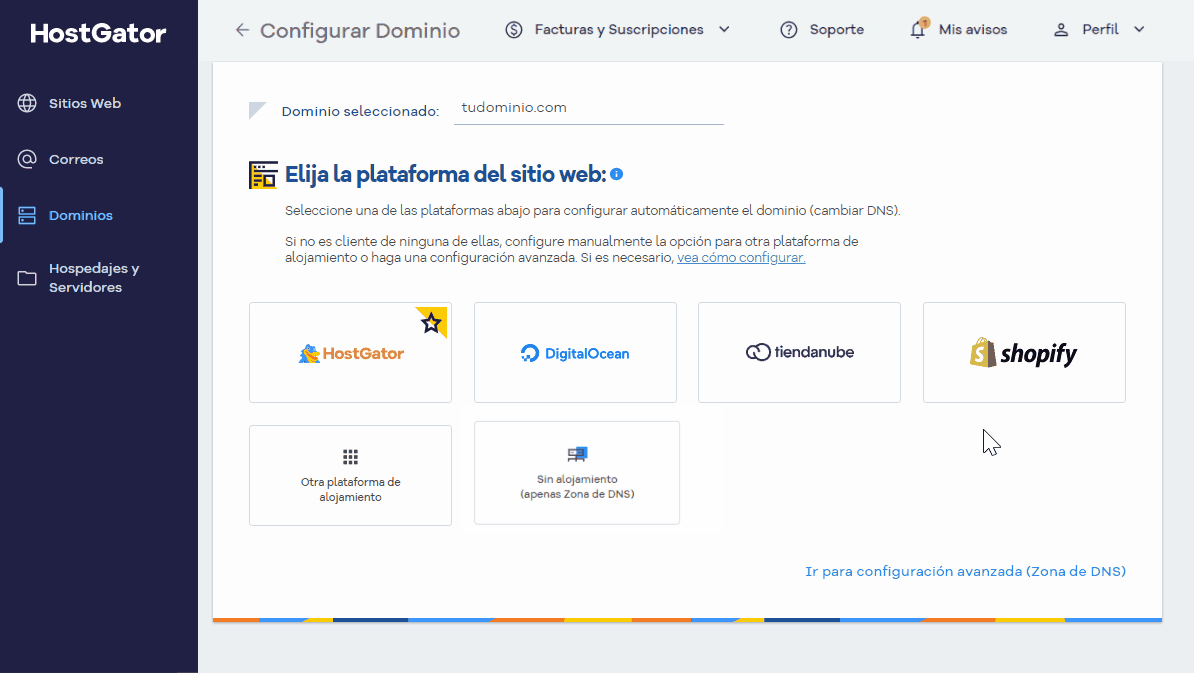This screenshot has height=673, width=1194.
Task: Click the Perfil user icon
Action: click(1061, 30)
